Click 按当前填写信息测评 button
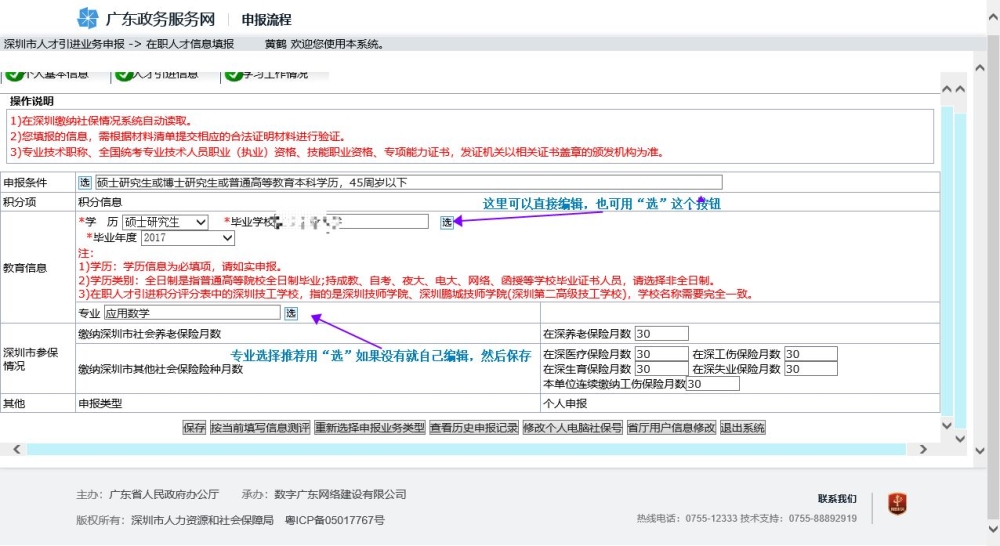This screenshot has height=546, width=1000. tap(260, 427)
